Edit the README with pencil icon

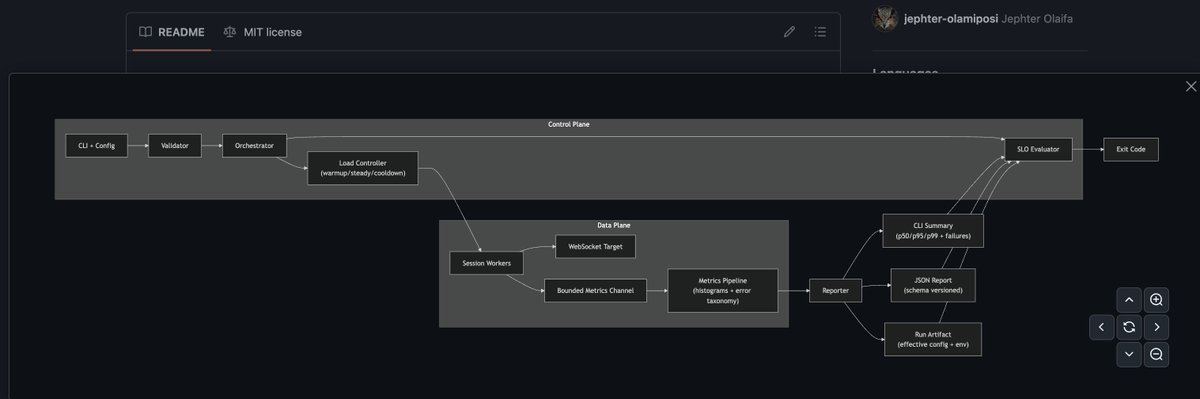click(789, 32)
